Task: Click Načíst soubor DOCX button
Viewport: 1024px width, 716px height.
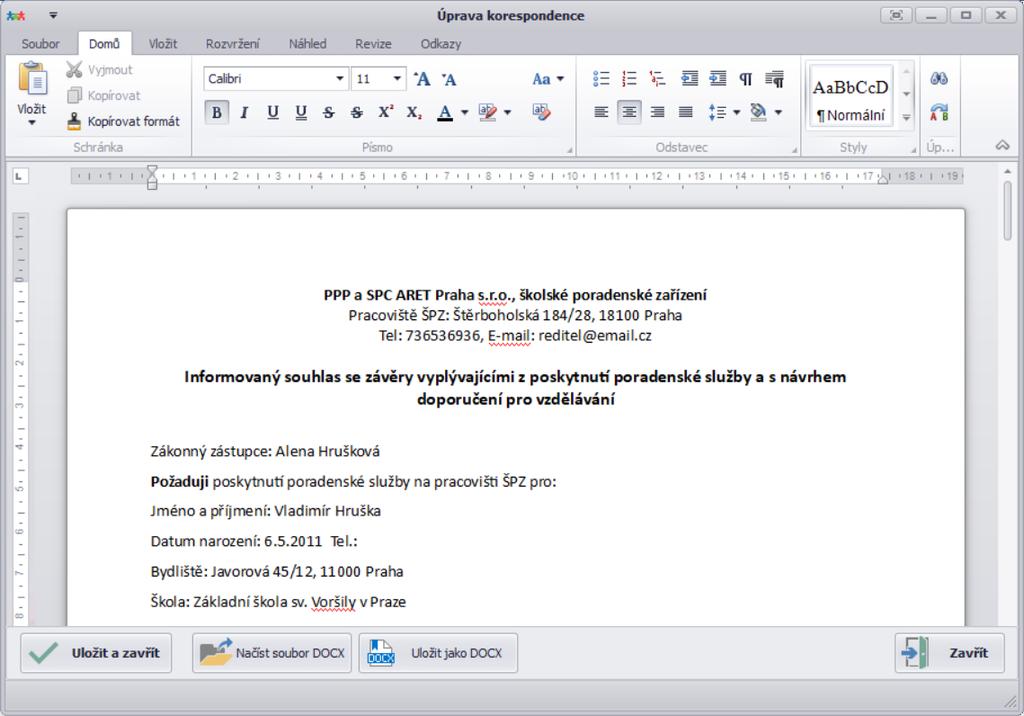Action: (272, 653)
